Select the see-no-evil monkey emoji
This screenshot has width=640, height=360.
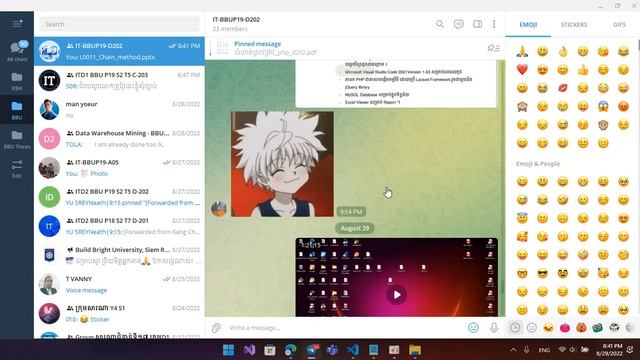[522, 107]
